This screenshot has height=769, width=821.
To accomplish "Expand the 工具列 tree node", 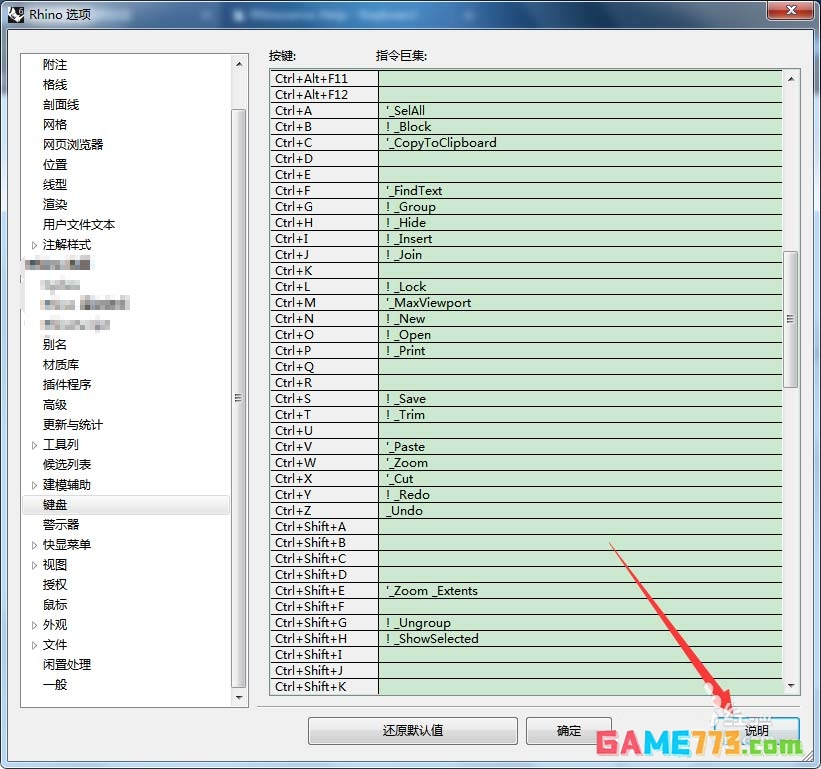I will tap(35, 445).
